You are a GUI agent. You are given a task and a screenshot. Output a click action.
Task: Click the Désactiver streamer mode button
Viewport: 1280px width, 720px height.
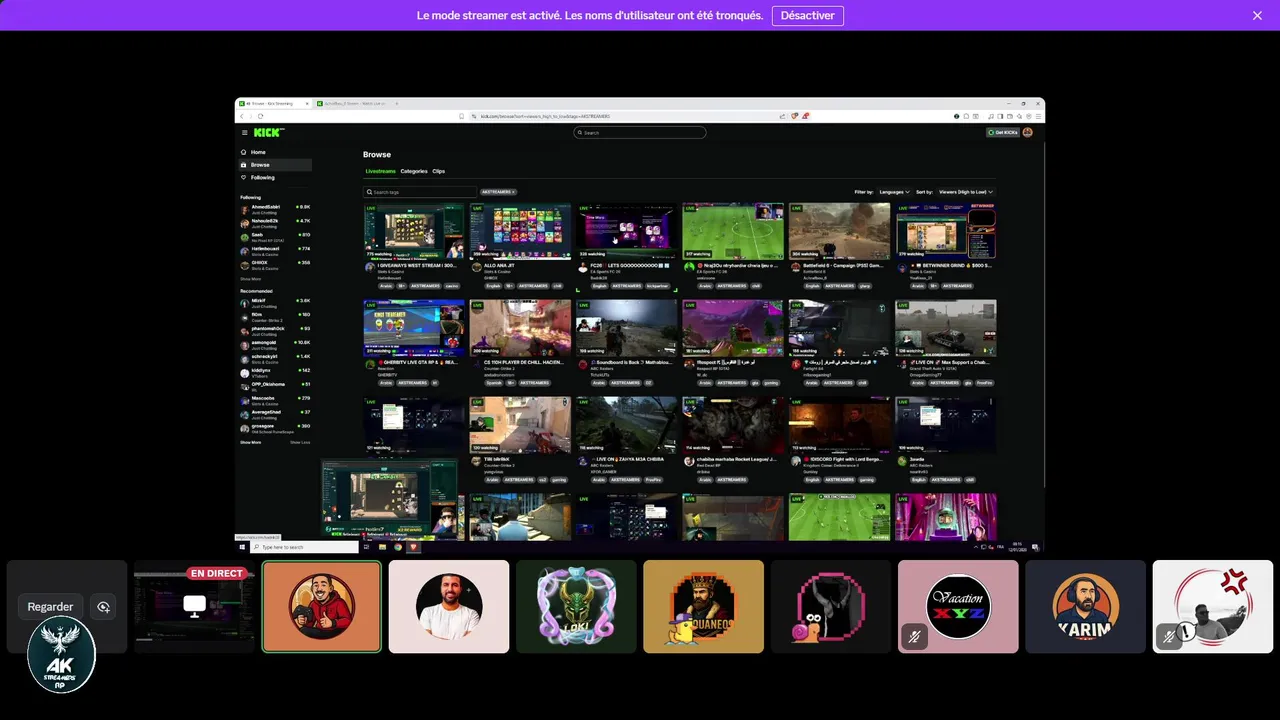point(808,16)
